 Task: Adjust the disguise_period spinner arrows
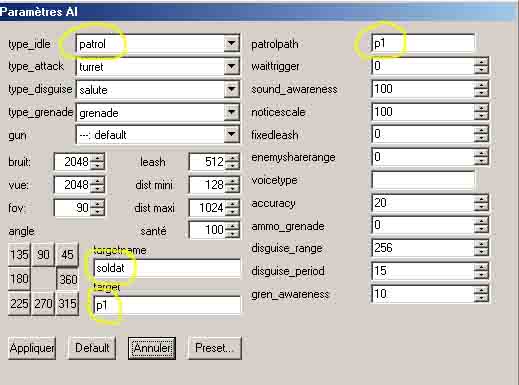(481, 271)
